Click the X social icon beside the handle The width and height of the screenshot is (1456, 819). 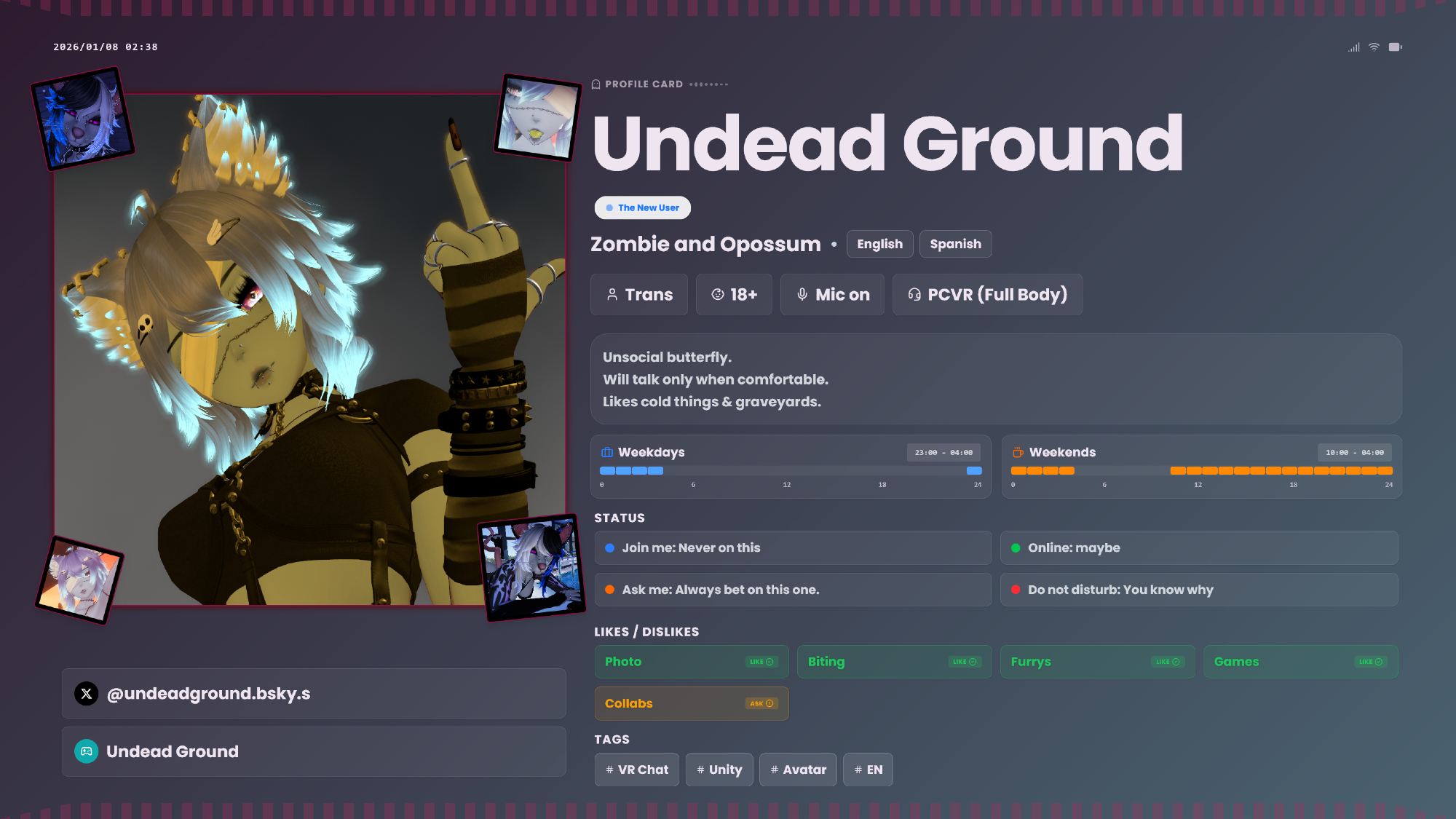(87, 694)
